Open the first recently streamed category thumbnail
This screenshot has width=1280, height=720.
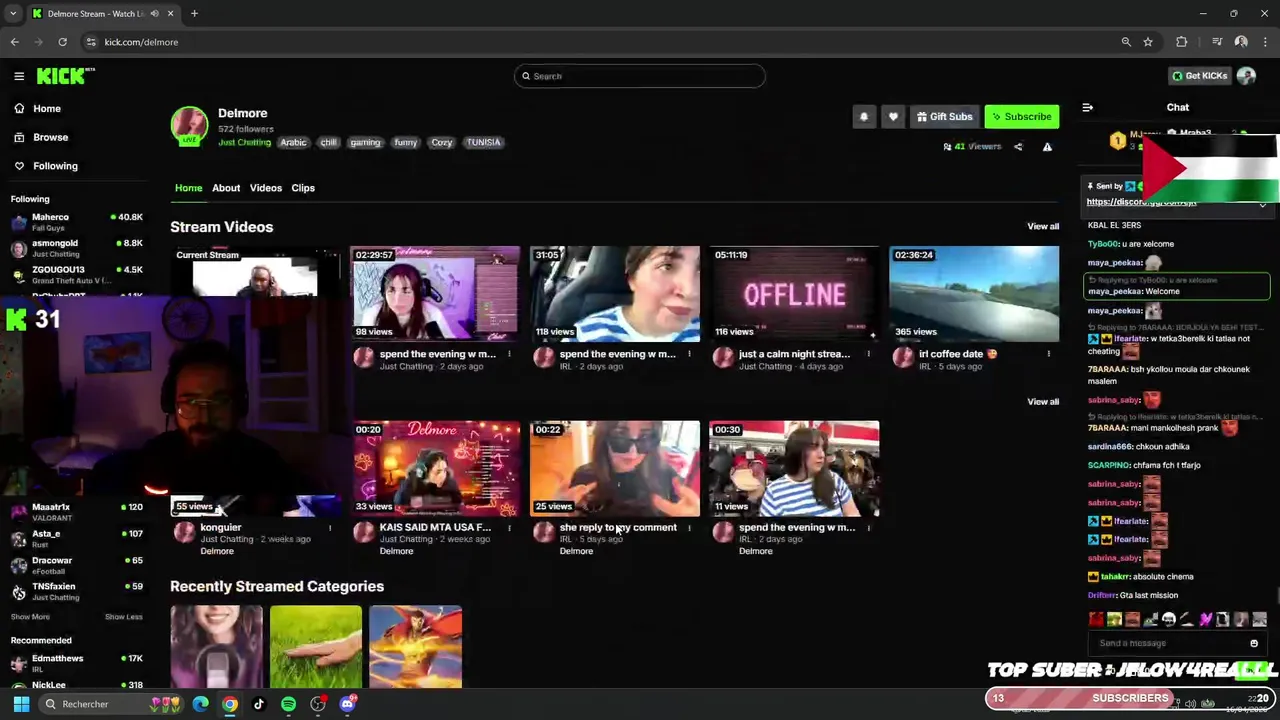[x=216, y=647]
